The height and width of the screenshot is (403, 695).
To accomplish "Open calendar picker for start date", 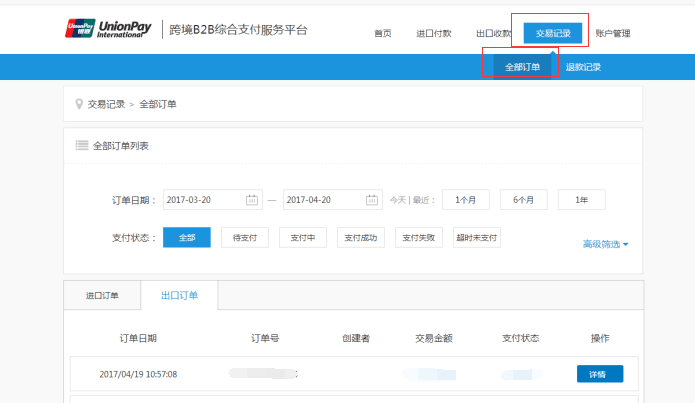I will [x=252, y=200].
